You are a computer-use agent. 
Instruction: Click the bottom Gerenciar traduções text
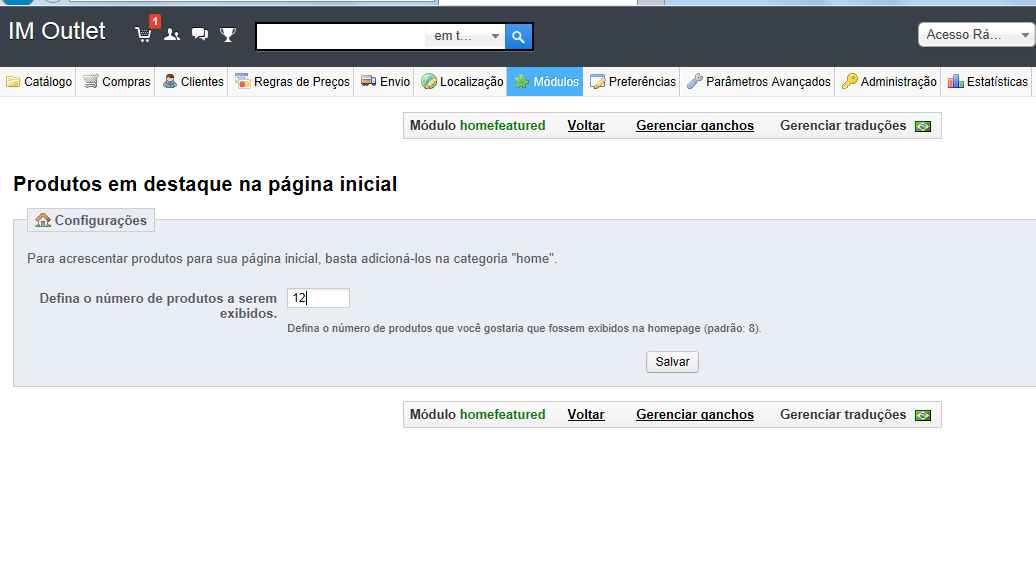point(843,414)
